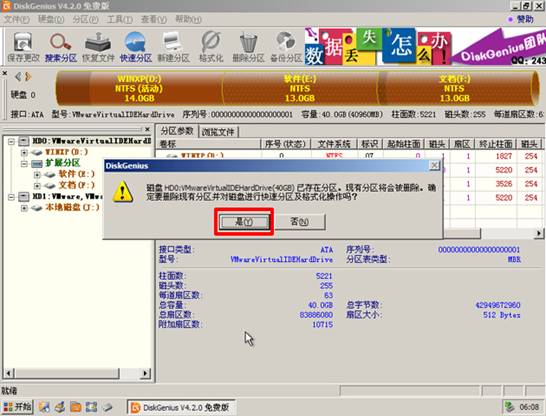The height and width of the screenshot is (416, 546).
Task: Click the HD0 hard disk icon in the tree
Action: point(23,141)
